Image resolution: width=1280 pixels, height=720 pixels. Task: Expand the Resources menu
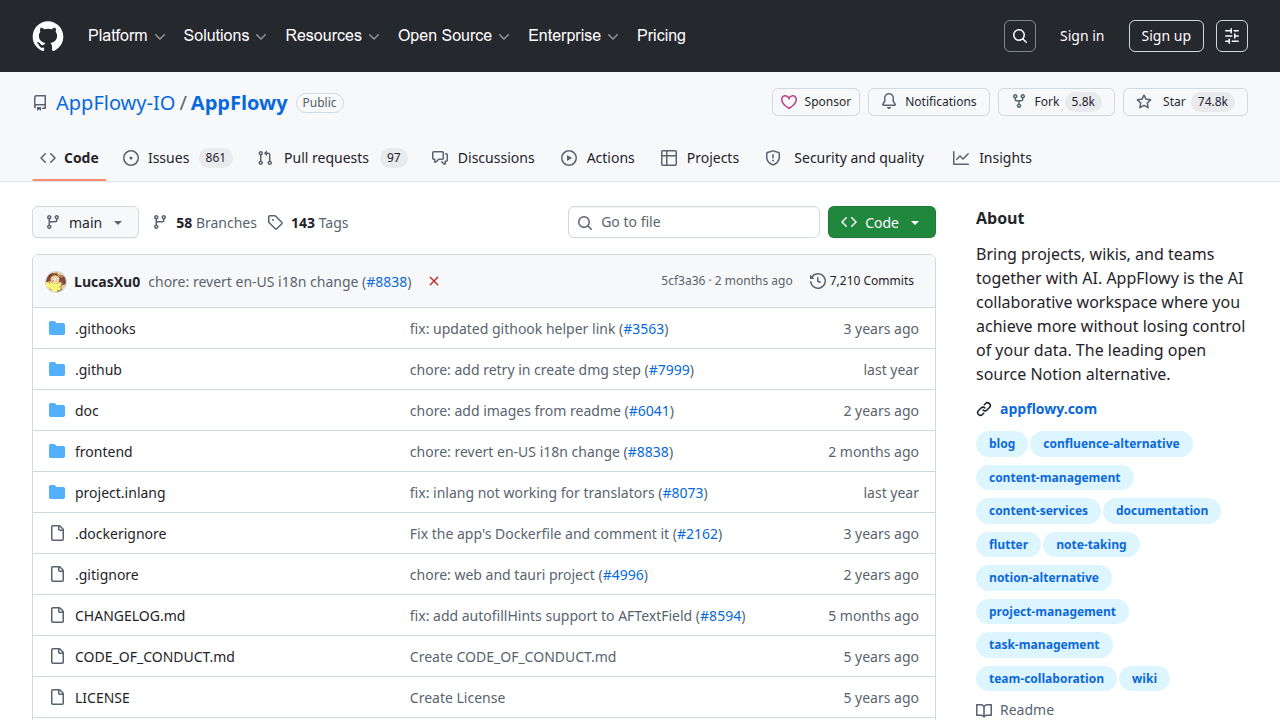pos(332,36)
